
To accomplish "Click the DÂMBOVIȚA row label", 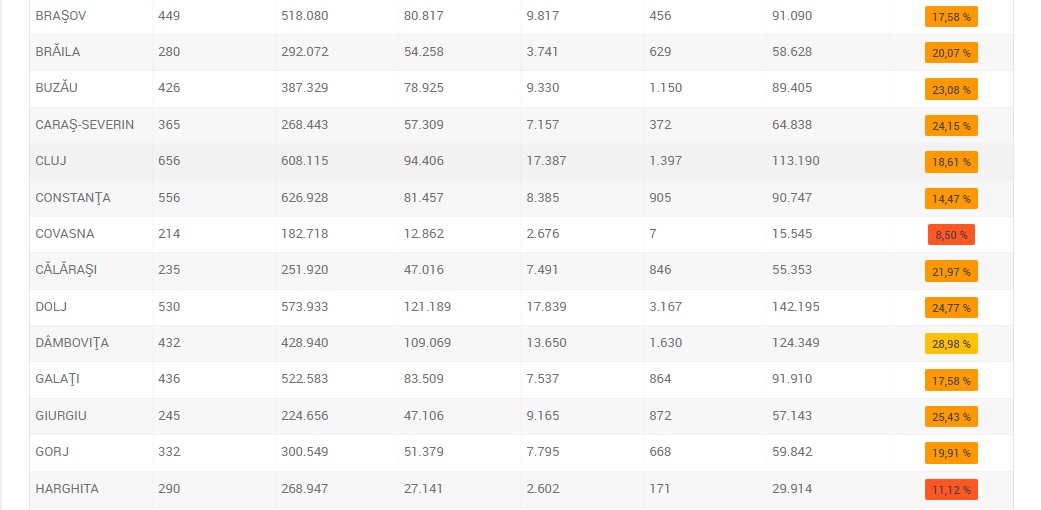I will 72,343.
